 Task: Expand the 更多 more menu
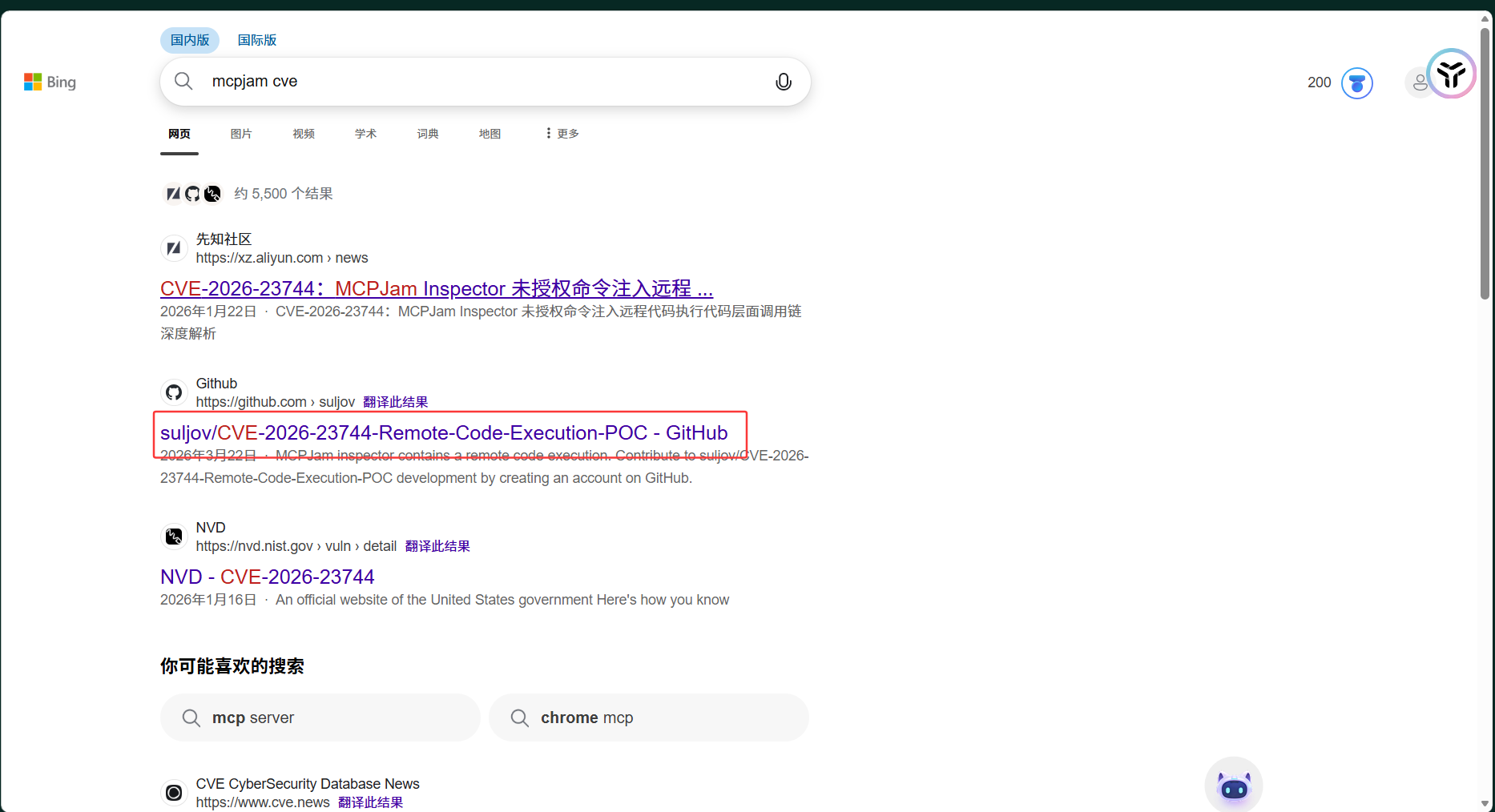tap(562, 134)
